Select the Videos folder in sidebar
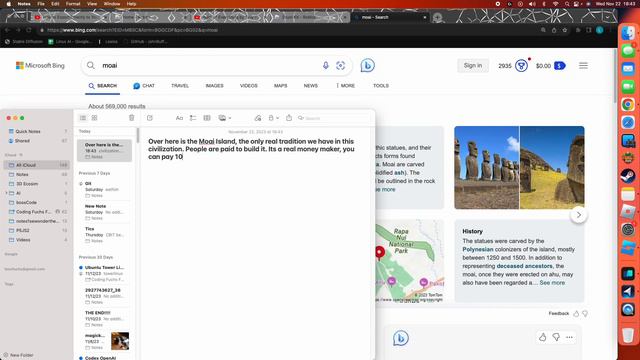 pos(37,240)
